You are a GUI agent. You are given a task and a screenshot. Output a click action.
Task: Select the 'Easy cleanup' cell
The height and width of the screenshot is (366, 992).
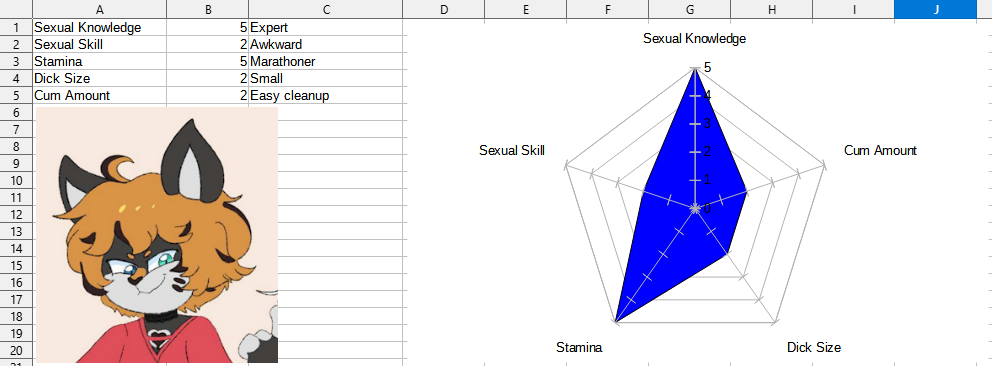coord(326,95)
